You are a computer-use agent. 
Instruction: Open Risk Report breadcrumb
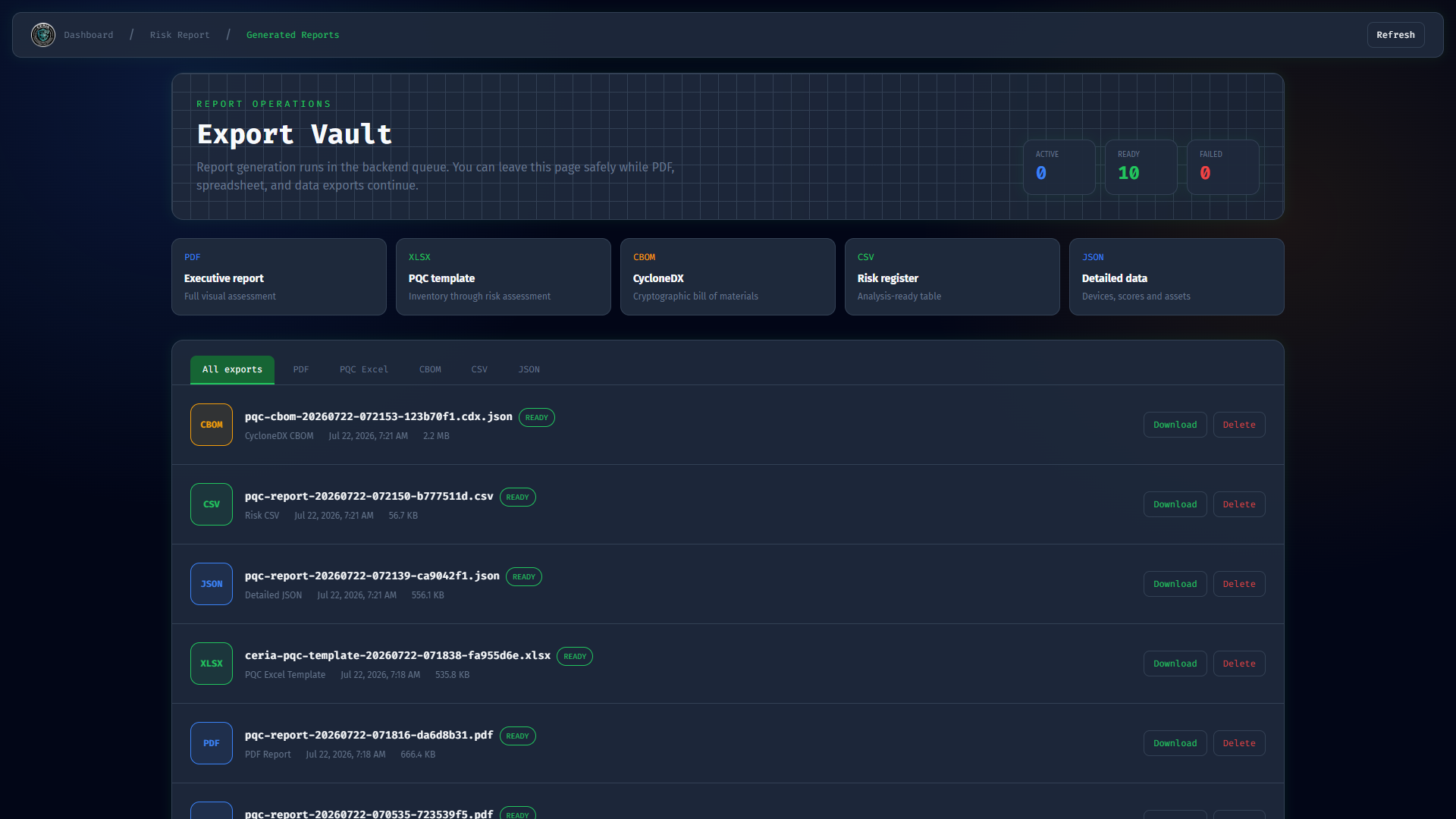click(180, 35)
